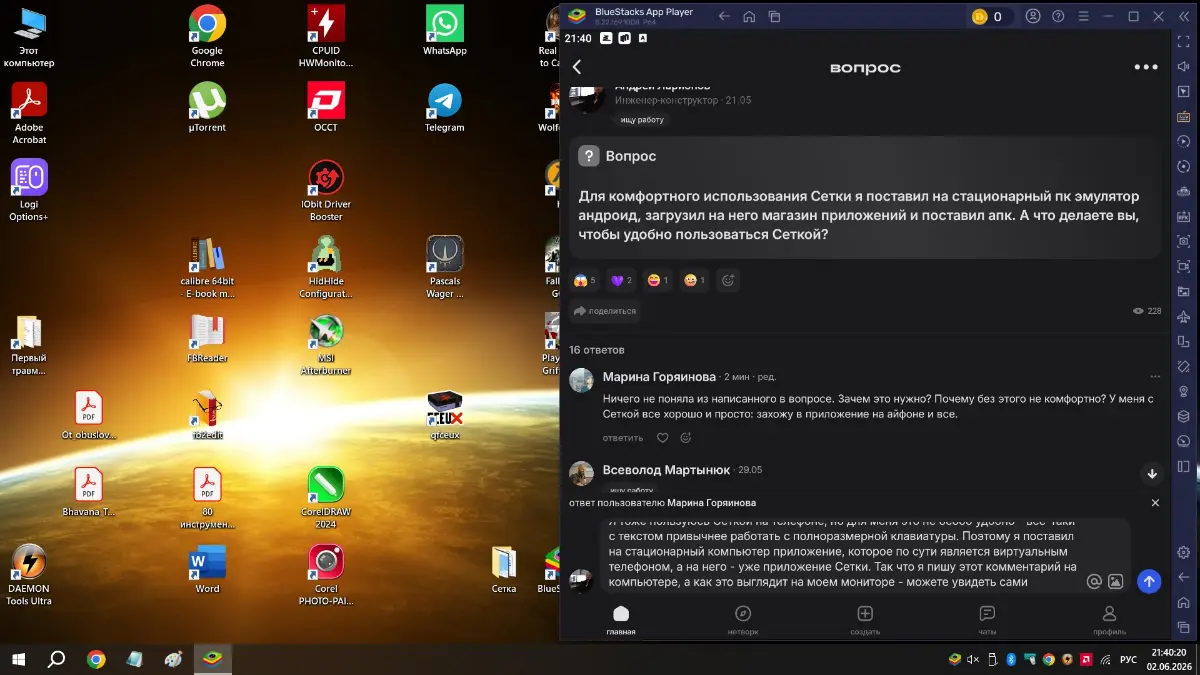This screenshot has height=675, width=1200.
Task: Jump down with the round arrow button
Action: (x=1151, y=474)
